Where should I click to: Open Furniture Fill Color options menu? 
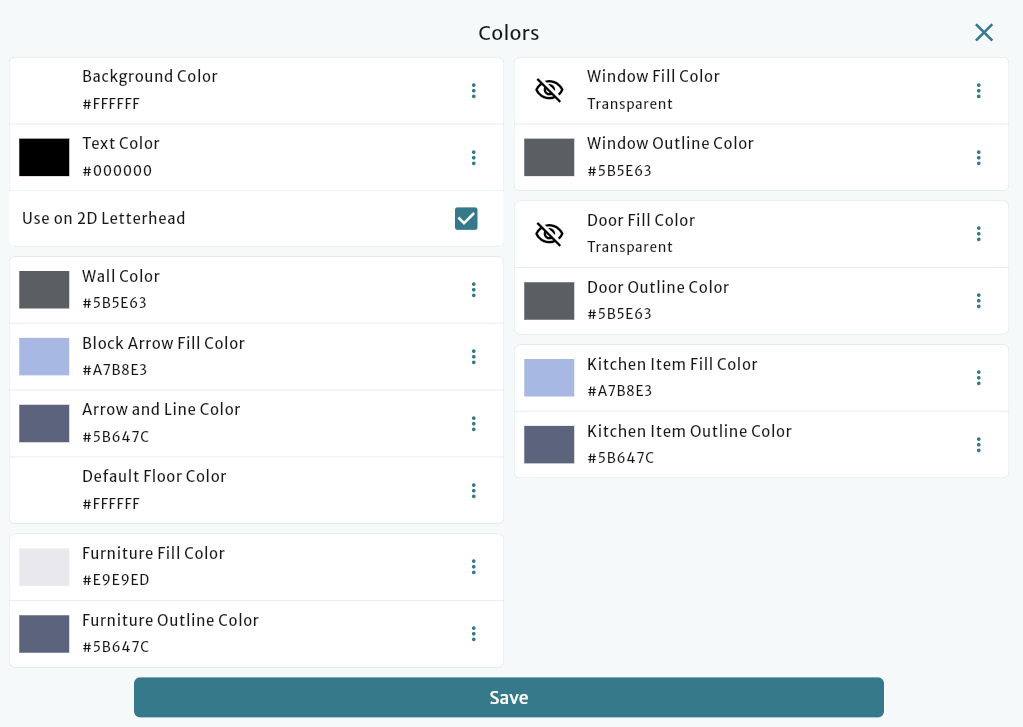pos(474,567)
